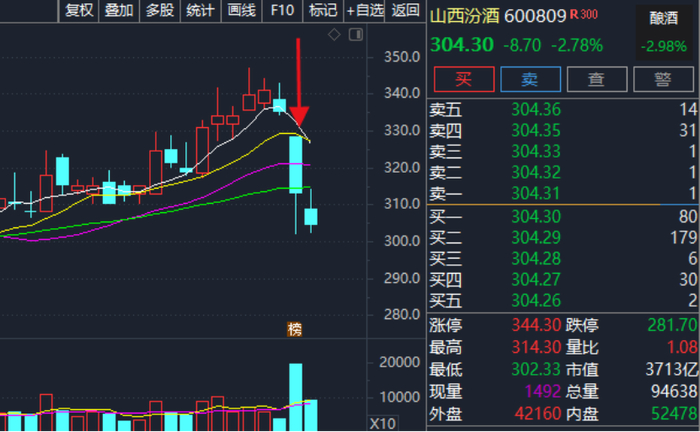Click current price 304.30 in header
The height and width of the screenshot is (432, 700).
(x=462, y=45)
